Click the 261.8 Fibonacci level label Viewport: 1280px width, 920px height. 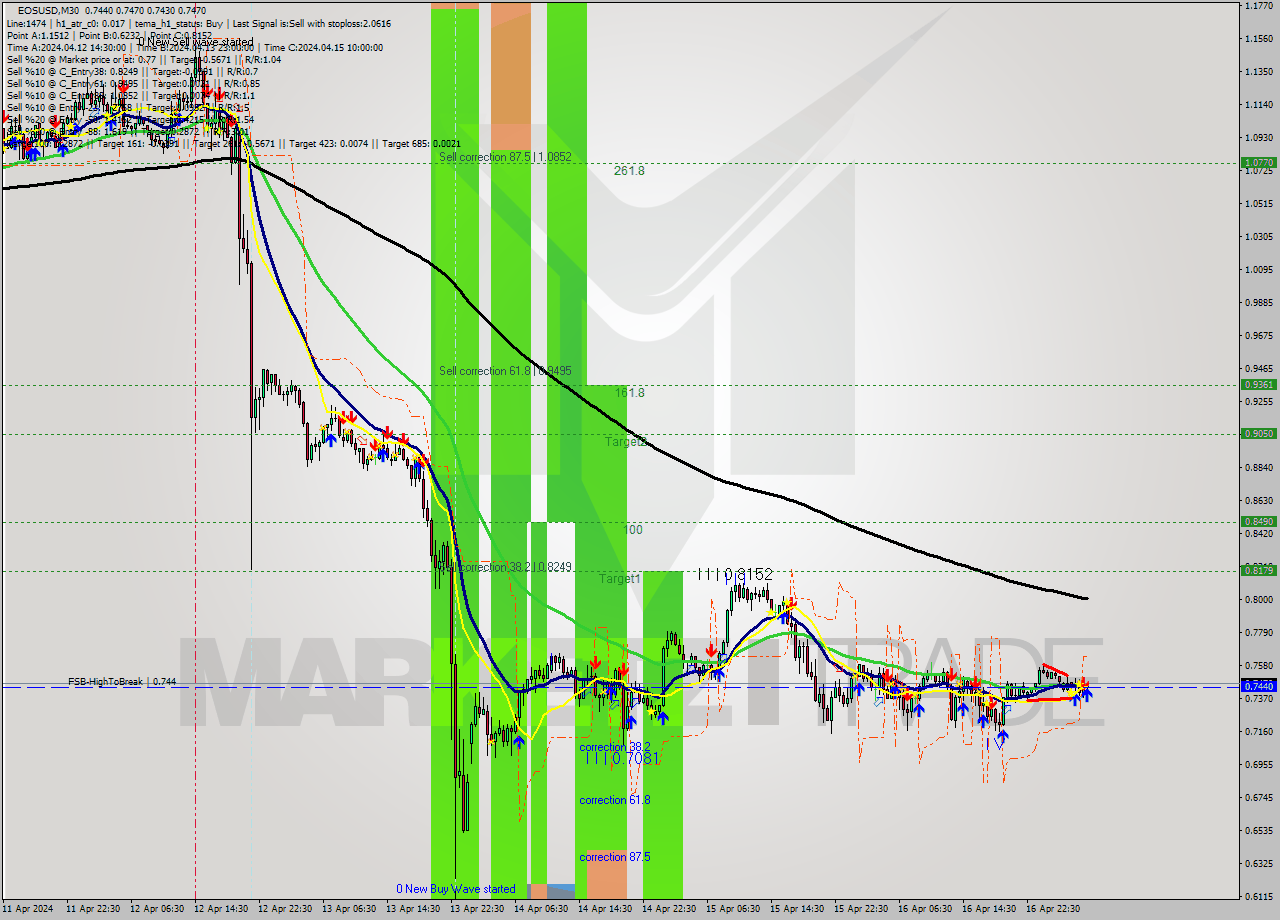pos(629,171)
